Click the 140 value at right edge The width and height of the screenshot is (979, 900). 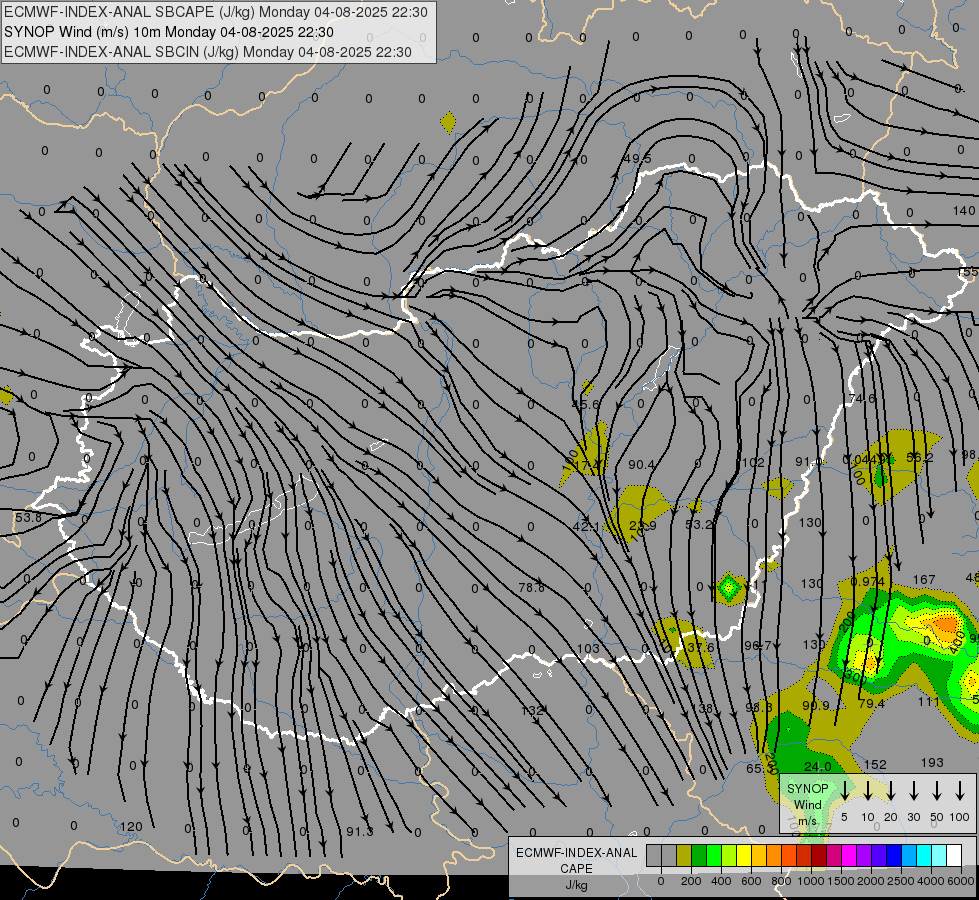pyautogui.click(x=963, y=210)
